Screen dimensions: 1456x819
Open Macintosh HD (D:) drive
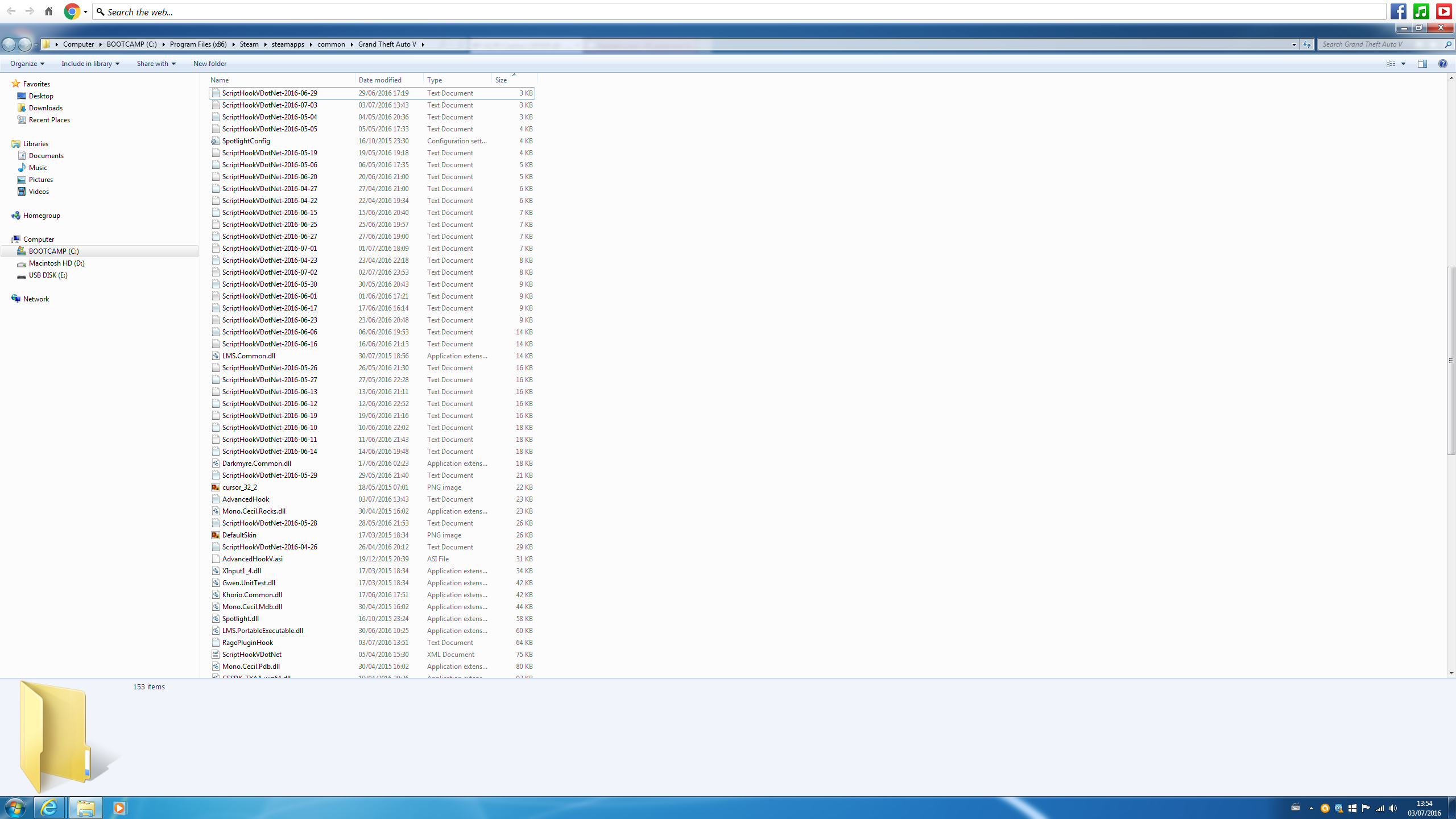(56, 263)
